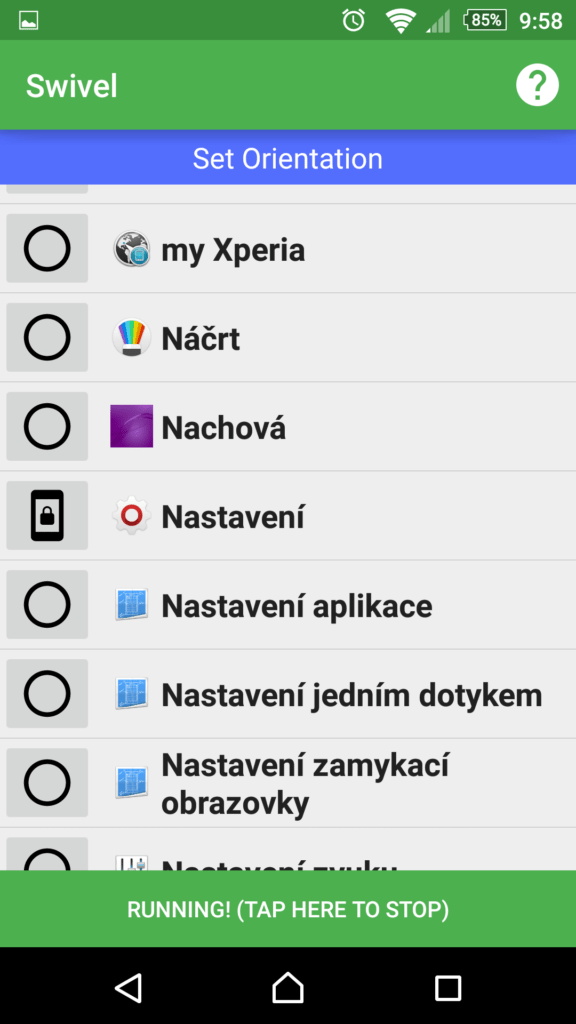Screen dimensions: 576x1024
Task: Toggle orientation for Nastavení zamykací obrazovky
Action: pos(47,782)
